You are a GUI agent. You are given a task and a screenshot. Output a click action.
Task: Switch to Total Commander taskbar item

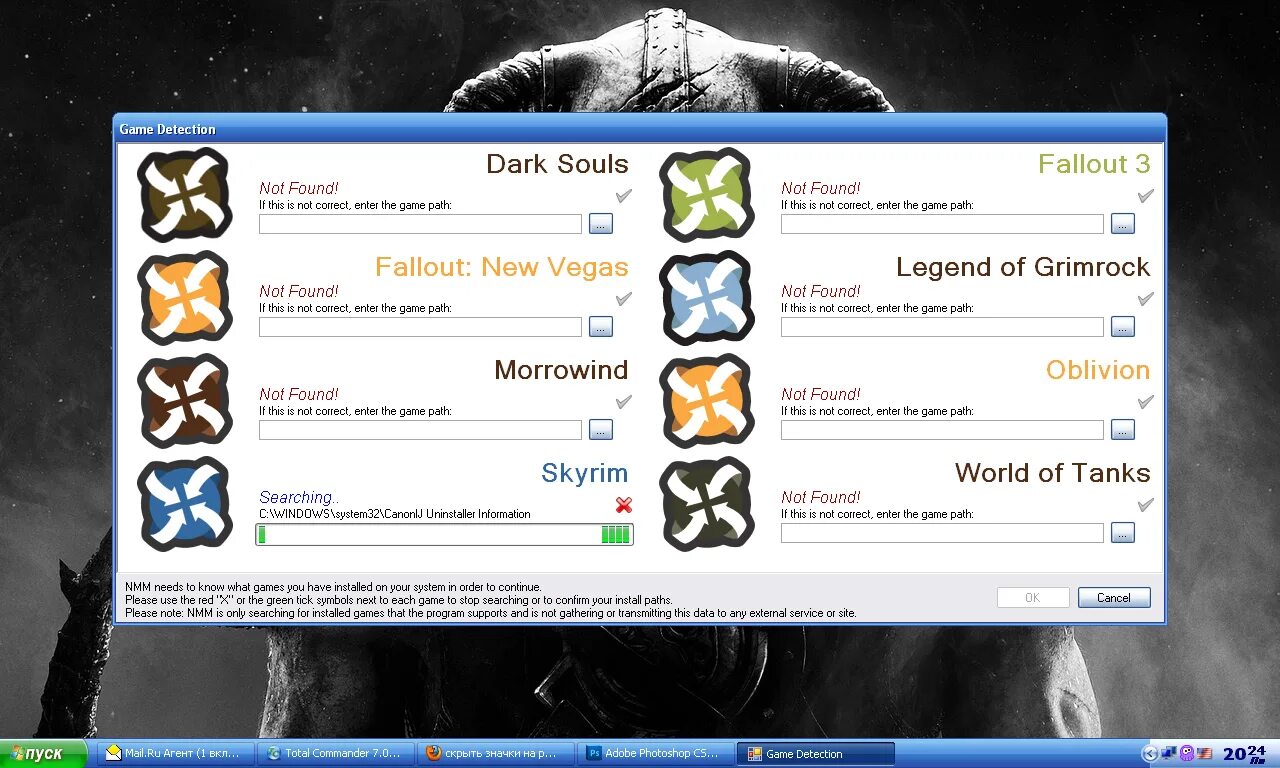point(335,754)
